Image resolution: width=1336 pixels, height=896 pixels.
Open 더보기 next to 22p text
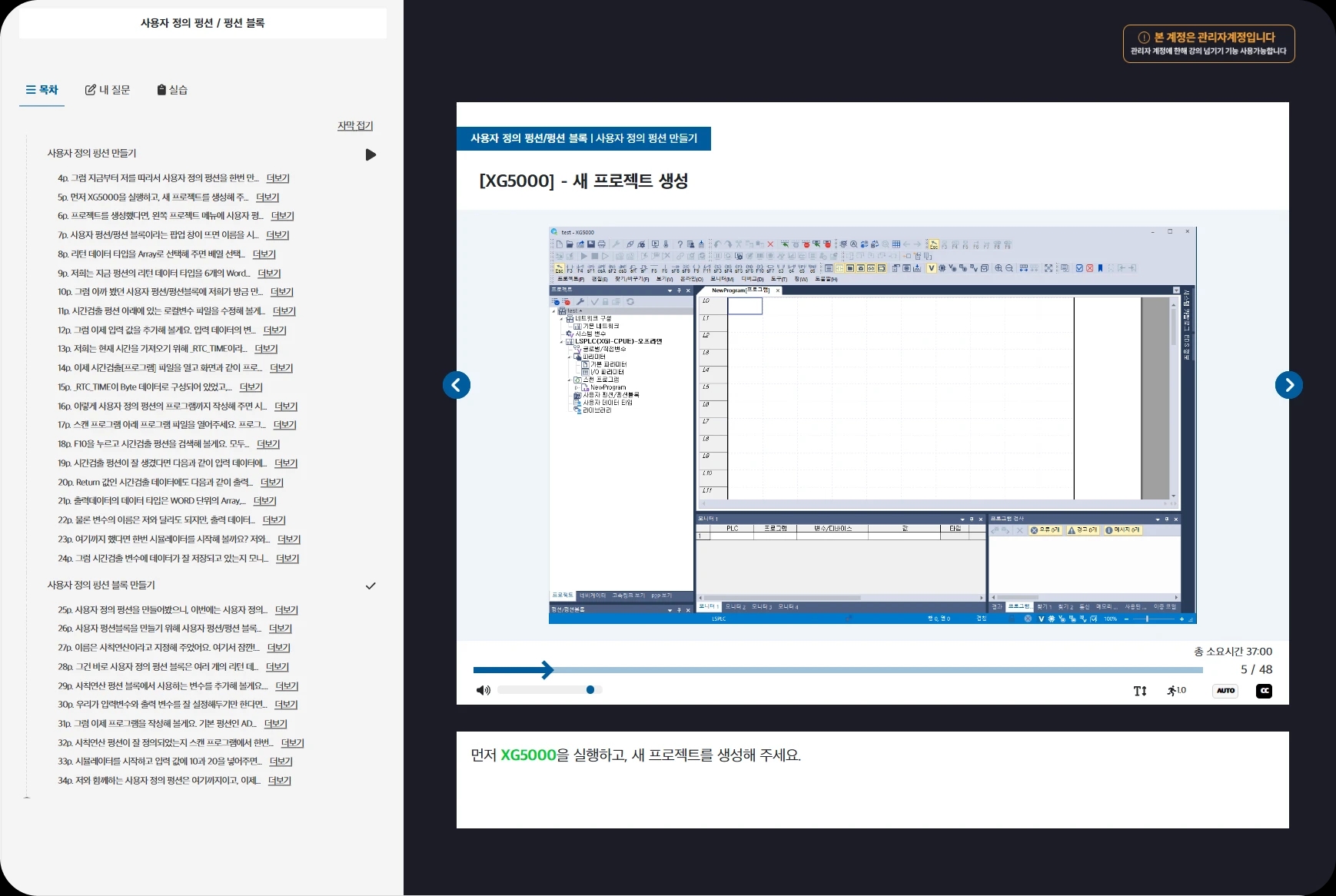(x=274, y=520)
